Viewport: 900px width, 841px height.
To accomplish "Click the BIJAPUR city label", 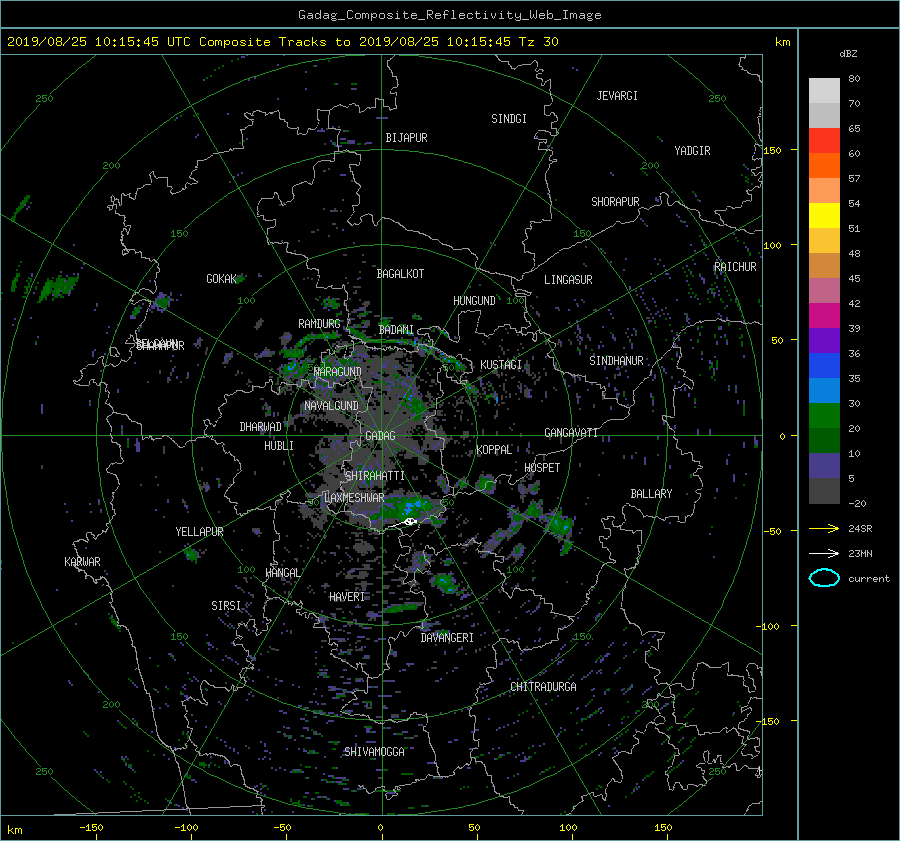I will click(x=406, y=138).
